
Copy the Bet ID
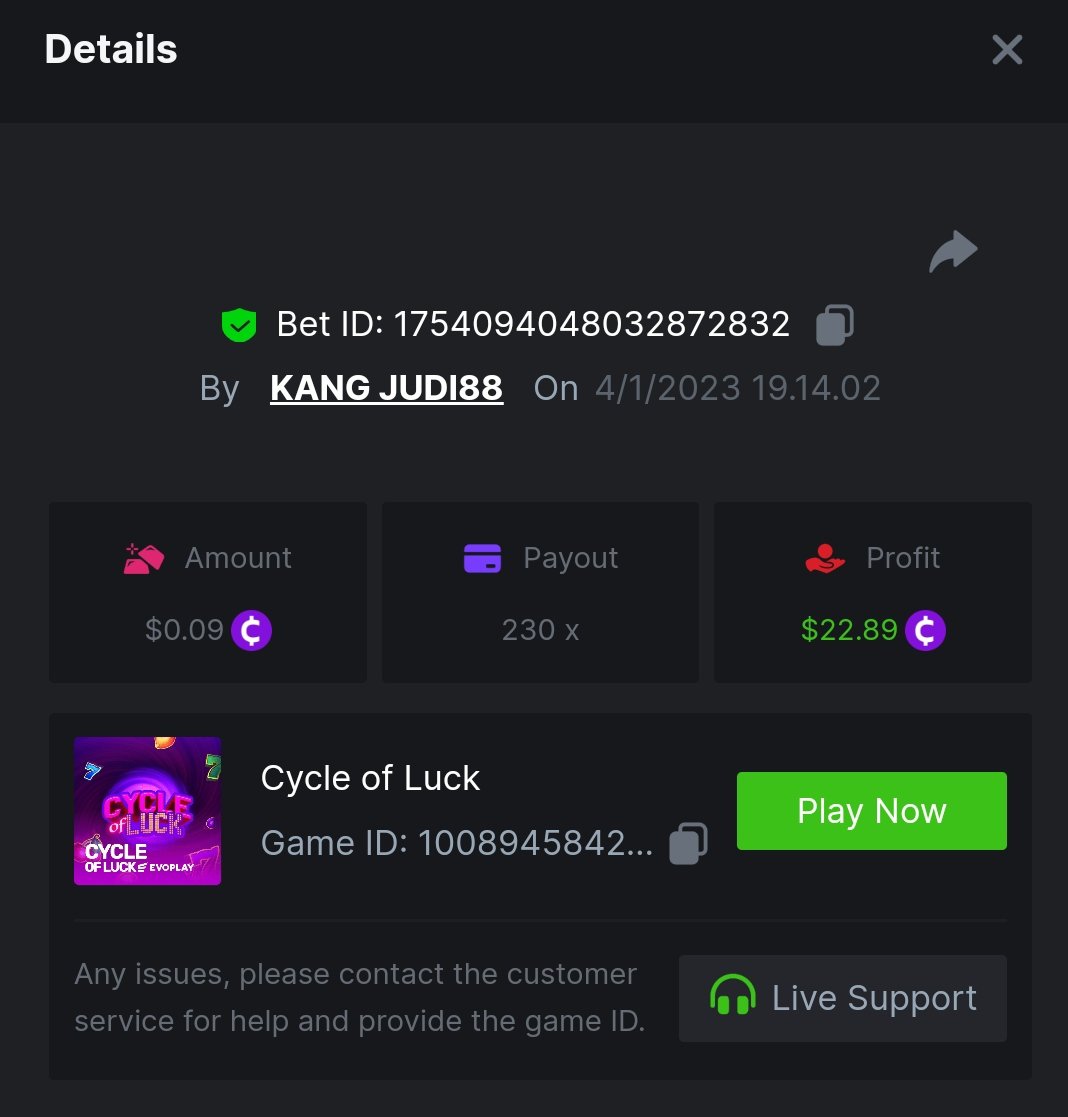835,325
